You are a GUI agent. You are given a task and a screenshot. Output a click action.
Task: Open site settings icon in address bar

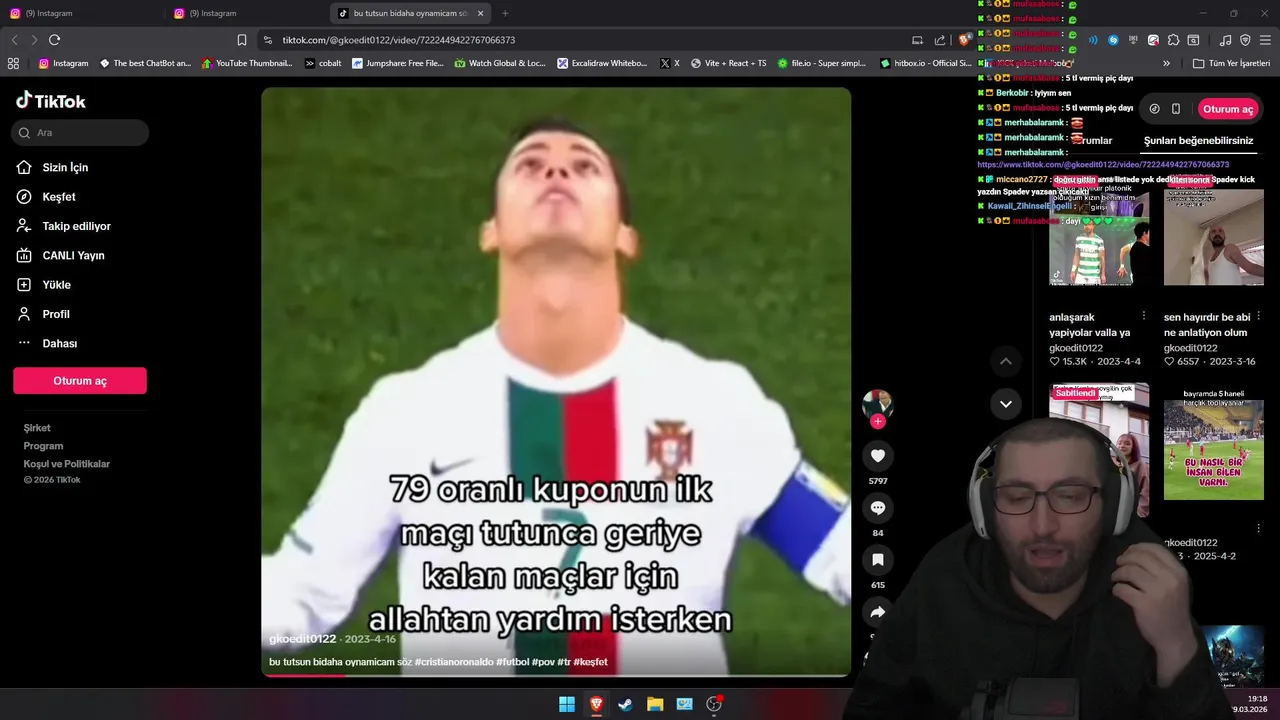[267, 40]
